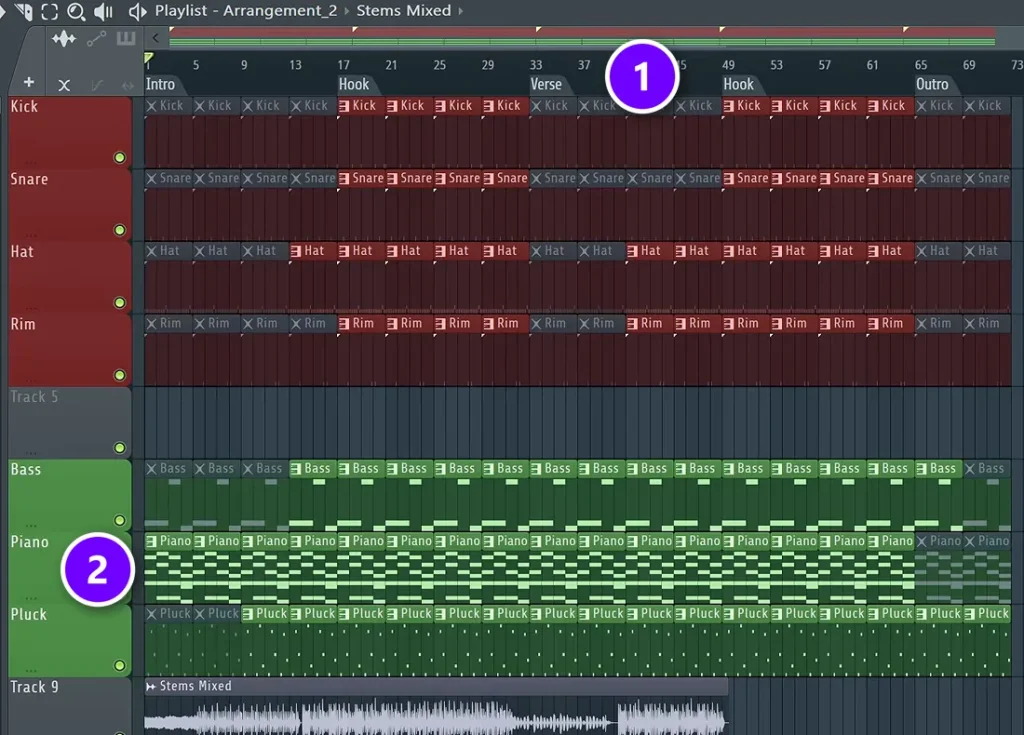Show audio clips with the waveform icon
Screen dimensions: 1024x735
tap(64, 39)
